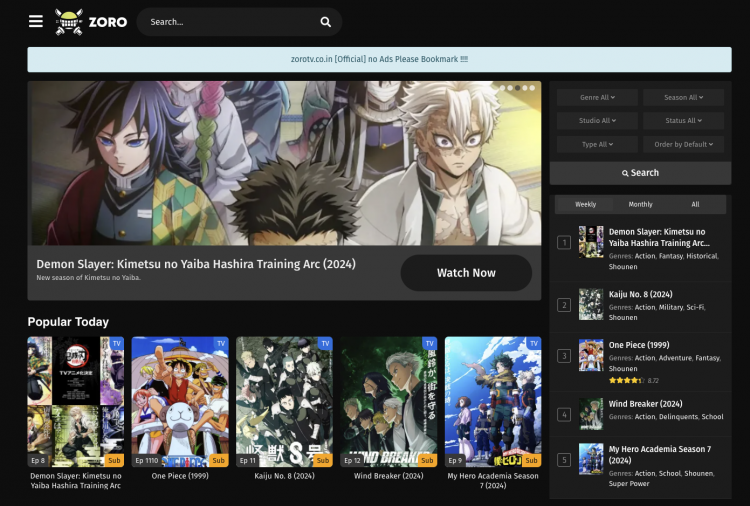Open the Demon Slayer Hashira Training Arc banner title
The image size is (750, 506).
[x=196, y=264]
